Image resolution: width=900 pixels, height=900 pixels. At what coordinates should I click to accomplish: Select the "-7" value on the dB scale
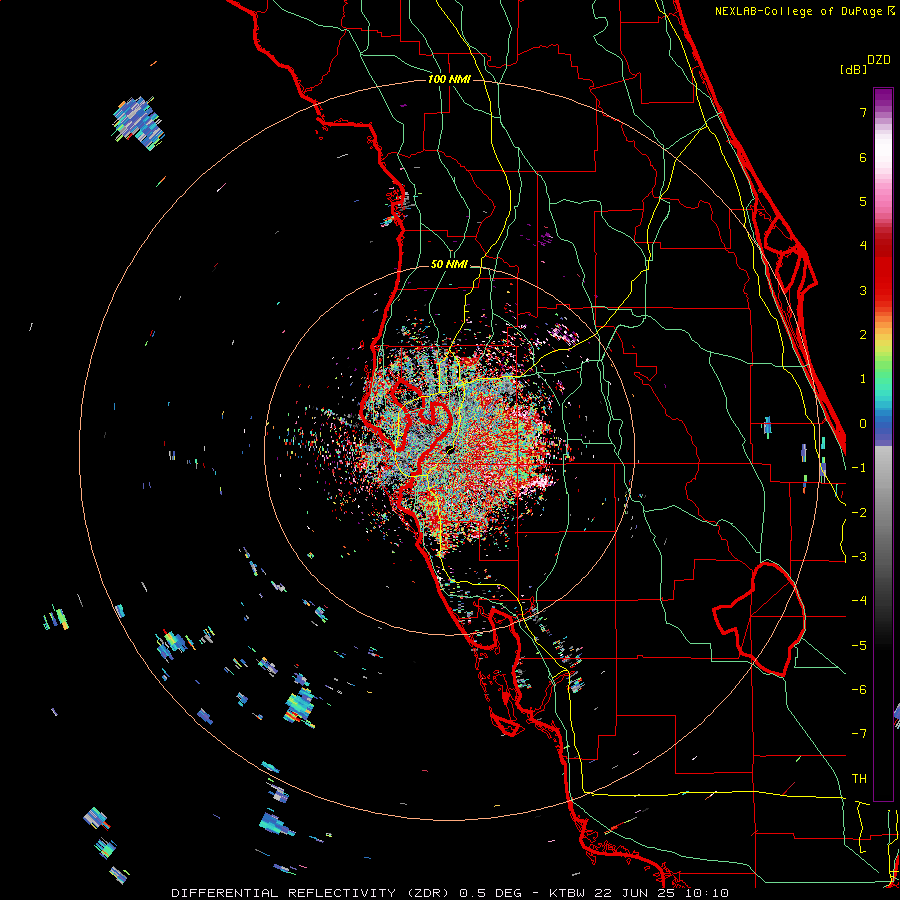tap(859, 734)
